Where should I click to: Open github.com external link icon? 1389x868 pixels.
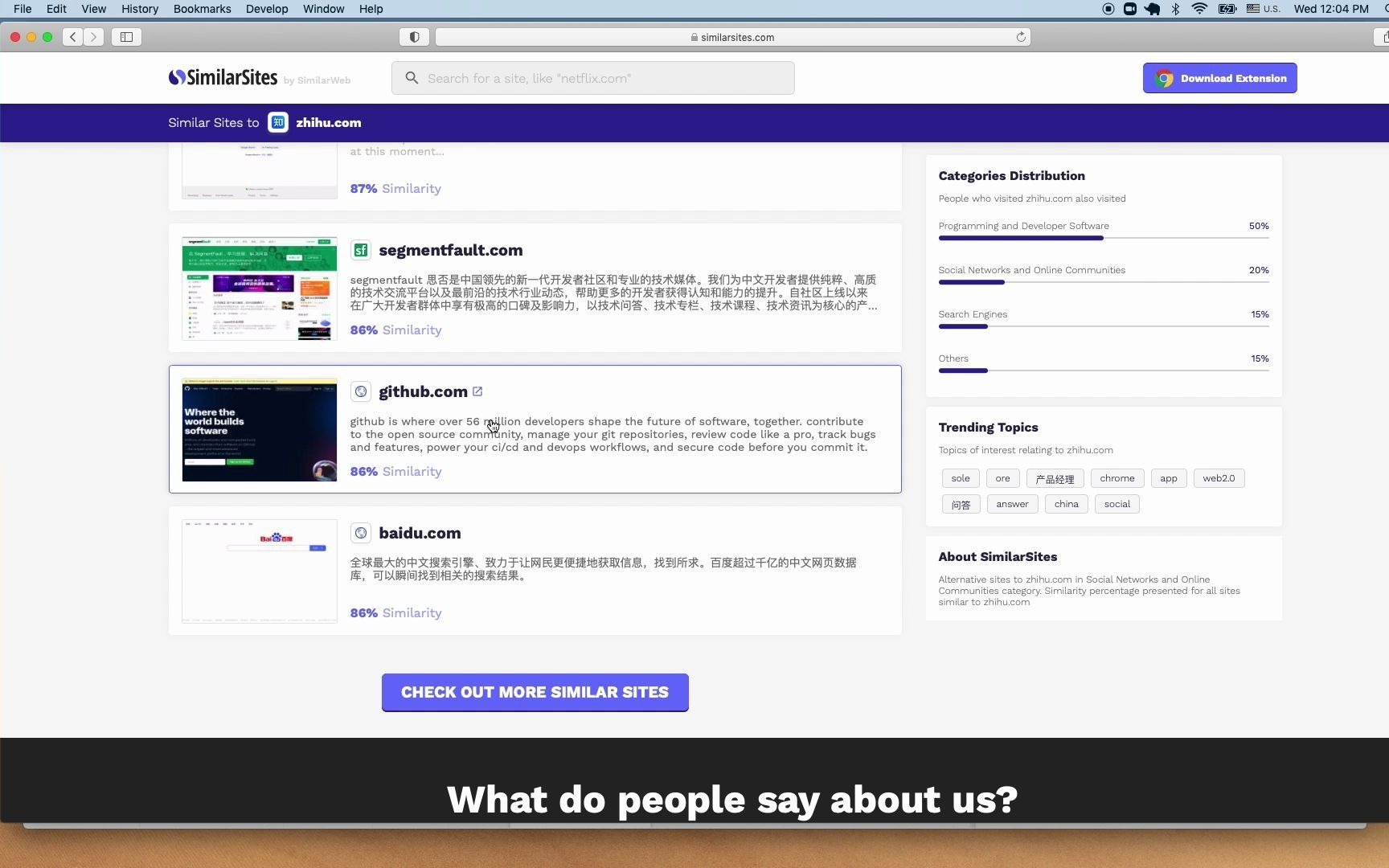[477, 391]
